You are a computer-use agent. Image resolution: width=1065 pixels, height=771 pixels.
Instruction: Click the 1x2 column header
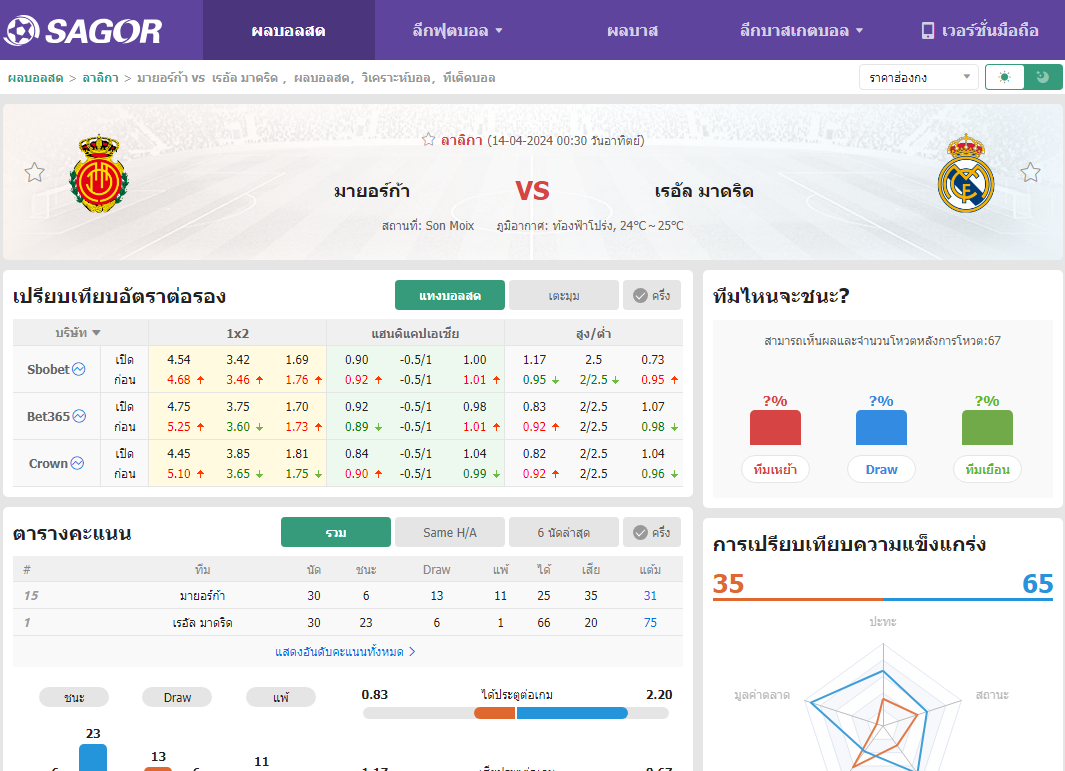pyautogui.click(x=238, y=333)
